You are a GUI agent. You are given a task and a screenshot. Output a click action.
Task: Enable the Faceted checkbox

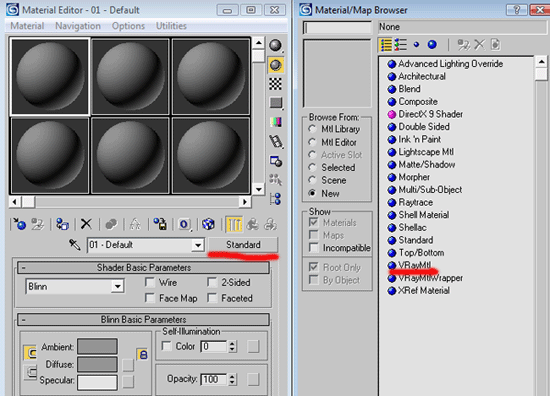coord(212,298)
